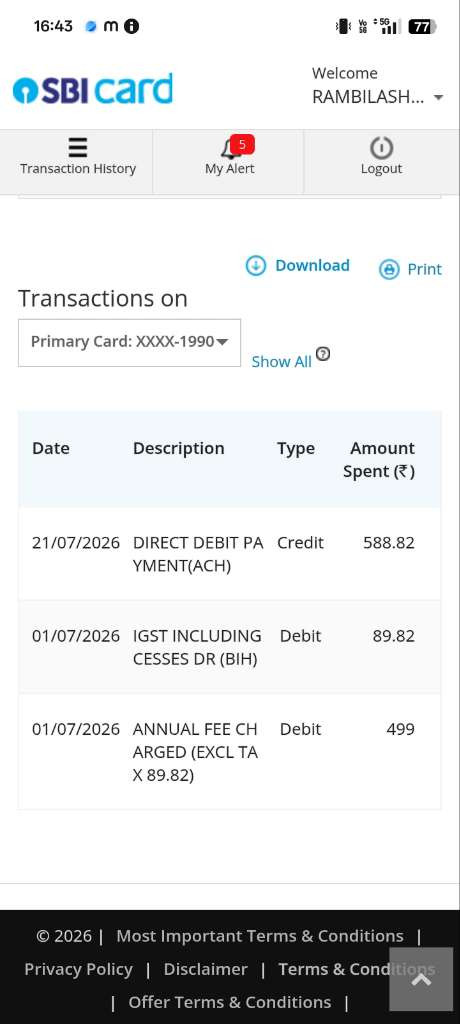Expand the Welcome RAMBILASH account dropdown arrow
This screenshot has height=1024, width=460.
click(438, 98)
